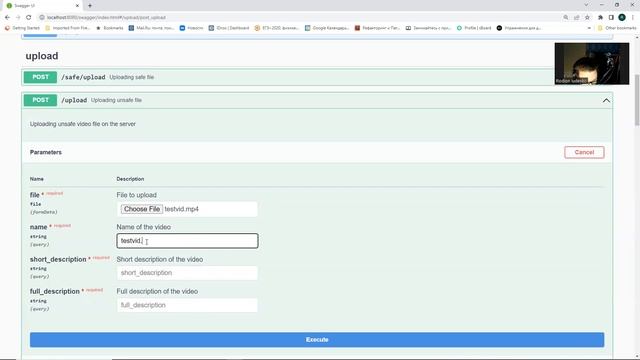This screenshot has width=640, height=360.
Task: Click the full_description input field
Action: pyautogui.click(x=187, y=305)
